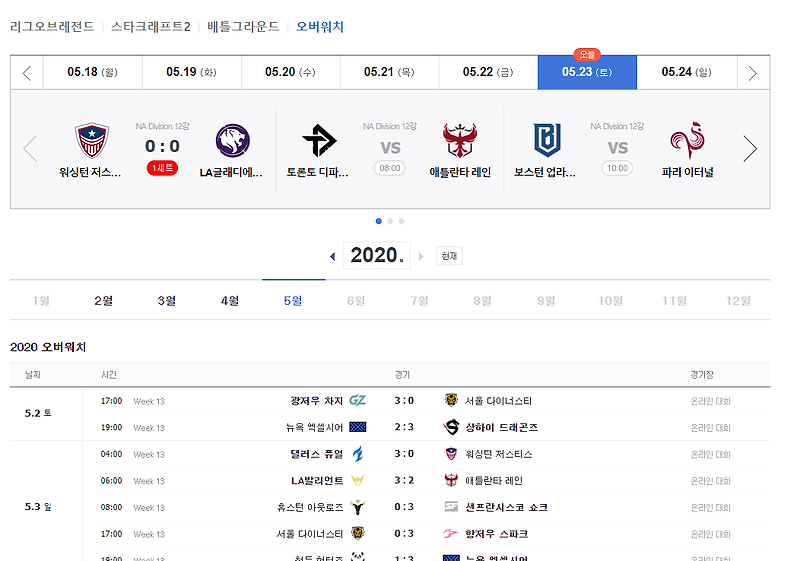Select 10월 month tab
800x561 pixels.
coord(611,300)
